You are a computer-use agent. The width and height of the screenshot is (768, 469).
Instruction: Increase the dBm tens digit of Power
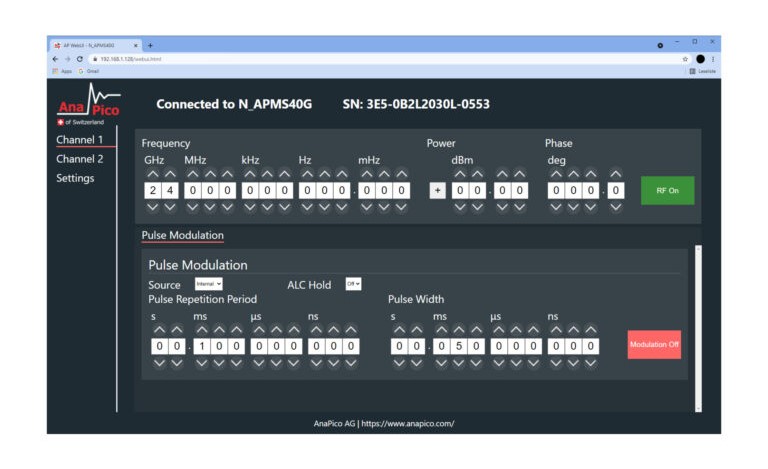pos(460,174)
